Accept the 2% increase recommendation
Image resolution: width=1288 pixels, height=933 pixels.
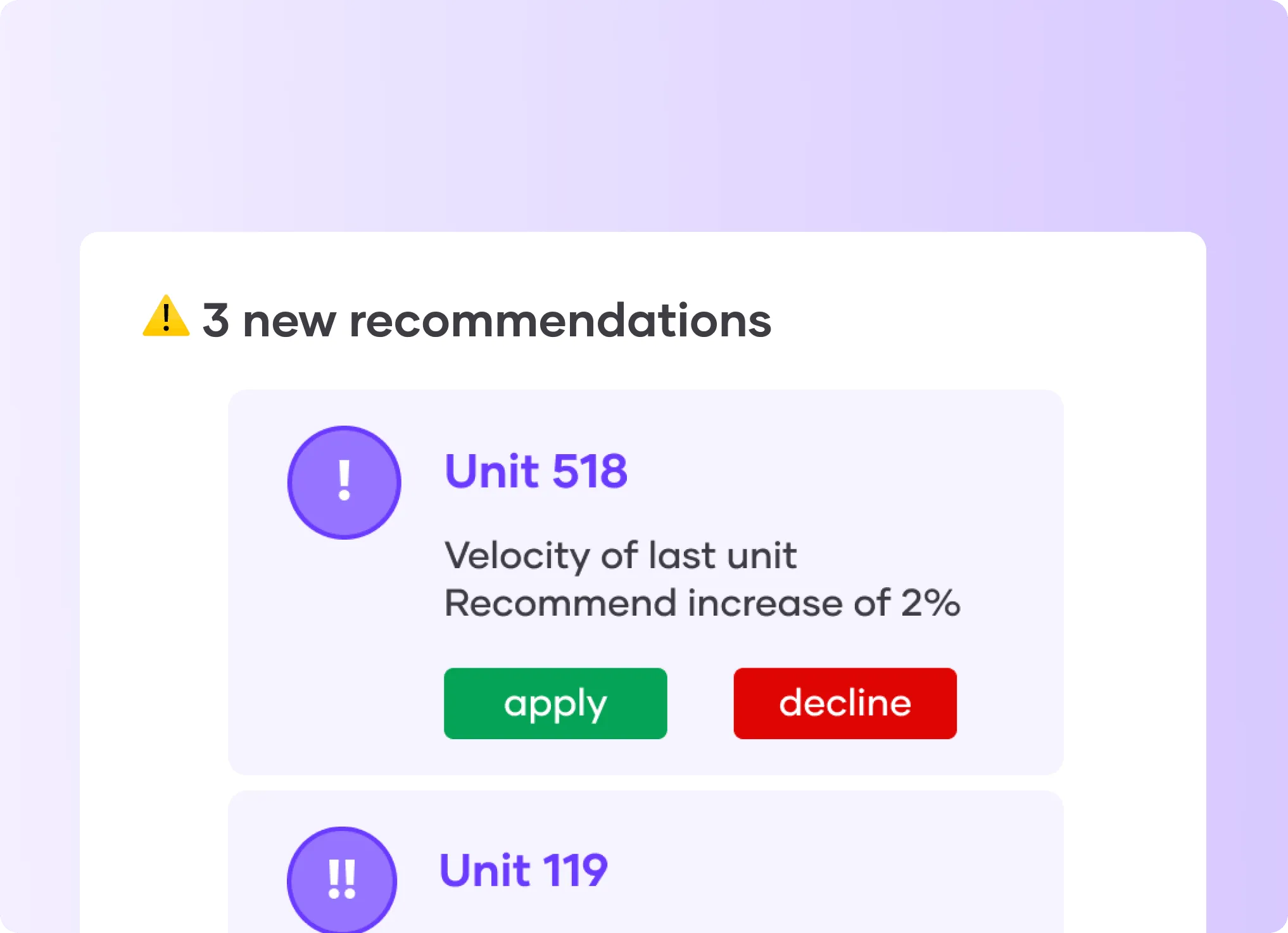pyautogui.click(x=555, y=703)
